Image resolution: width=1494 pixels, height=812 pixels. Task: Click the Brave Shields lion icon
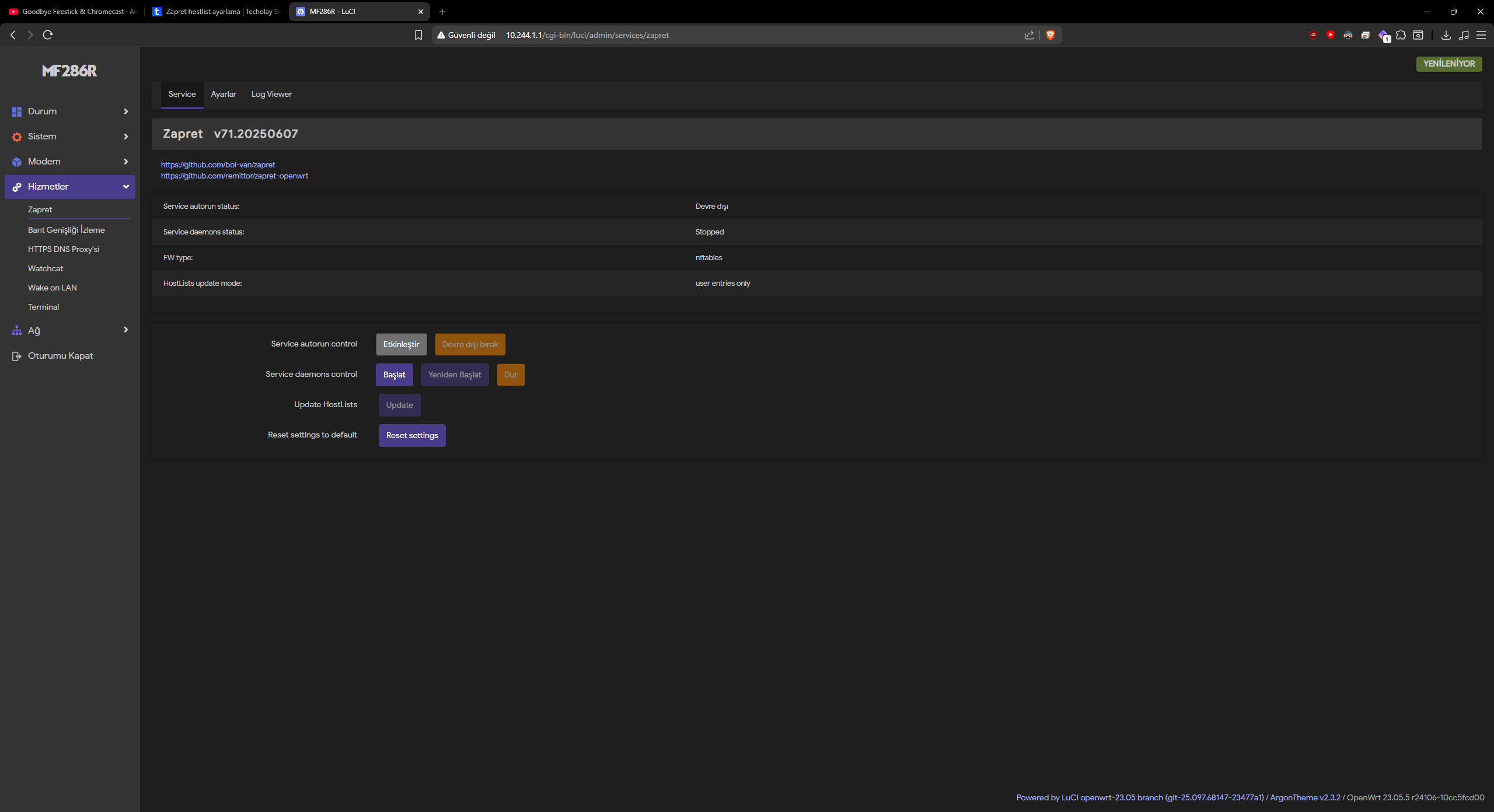point(1050,35)
